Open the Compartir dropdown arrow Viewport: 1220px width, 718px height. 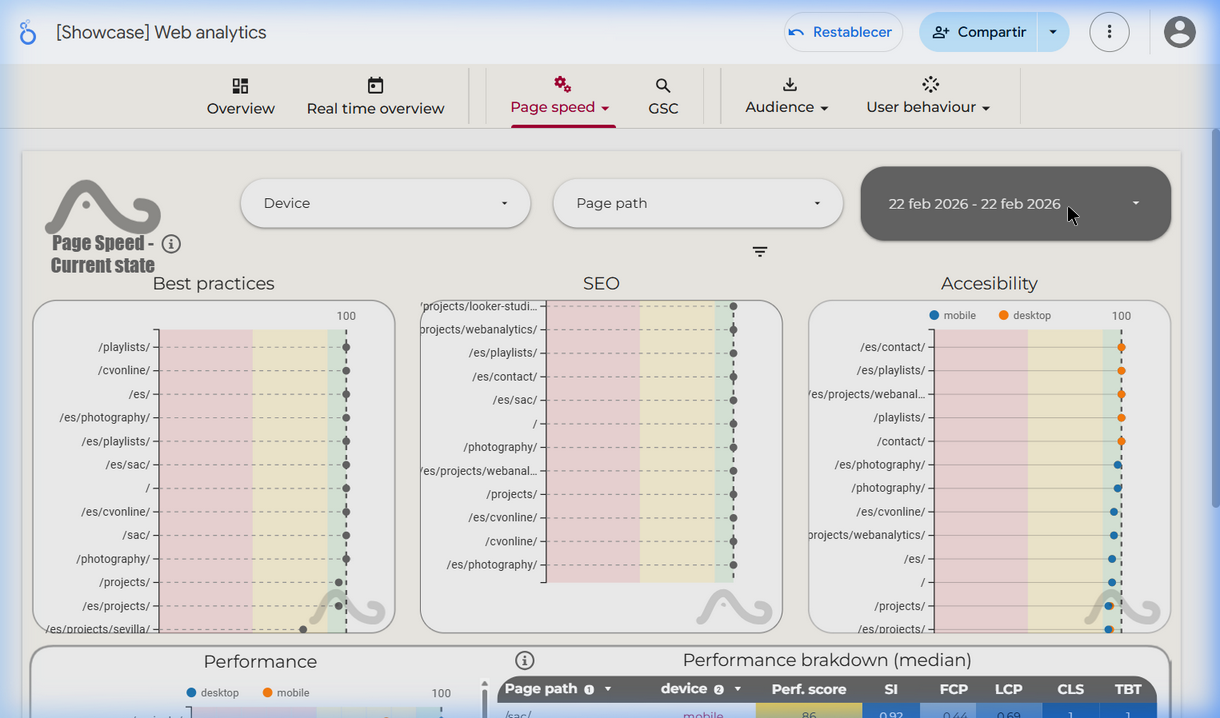[x=1053, y=32]
